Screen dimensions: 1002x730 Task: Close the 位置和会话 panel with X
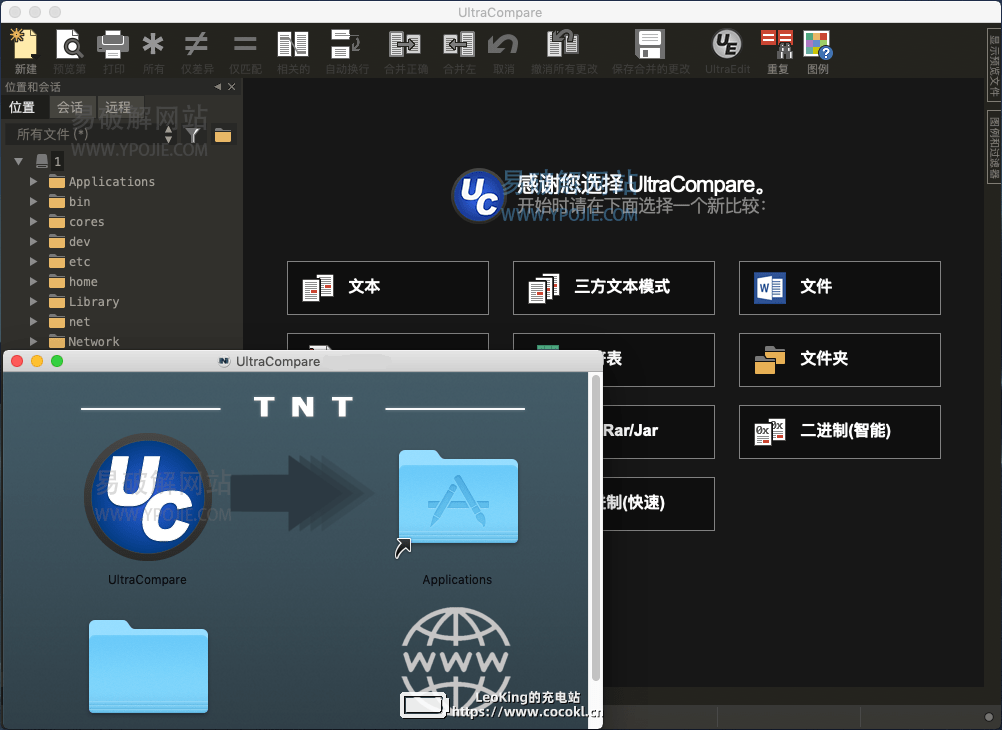231,86
